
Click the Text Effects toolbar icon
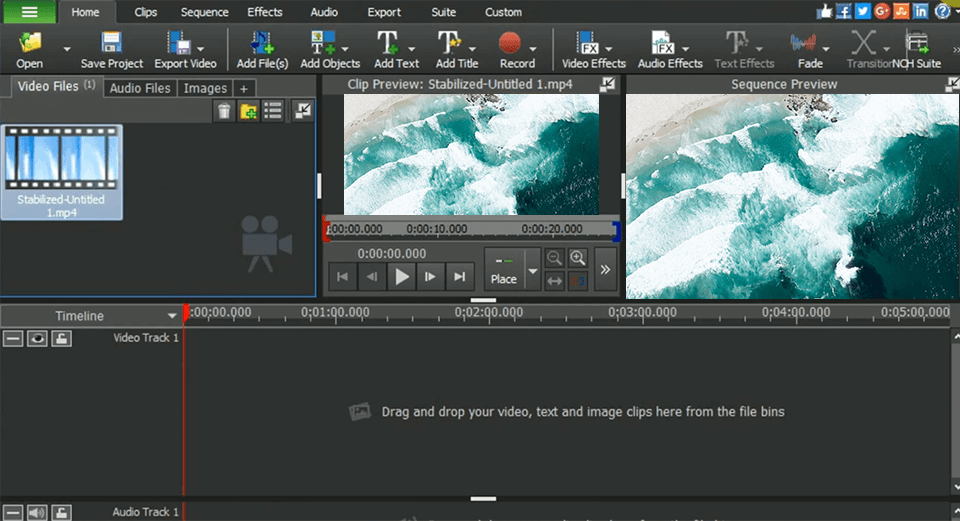click(x=737, y=43)
